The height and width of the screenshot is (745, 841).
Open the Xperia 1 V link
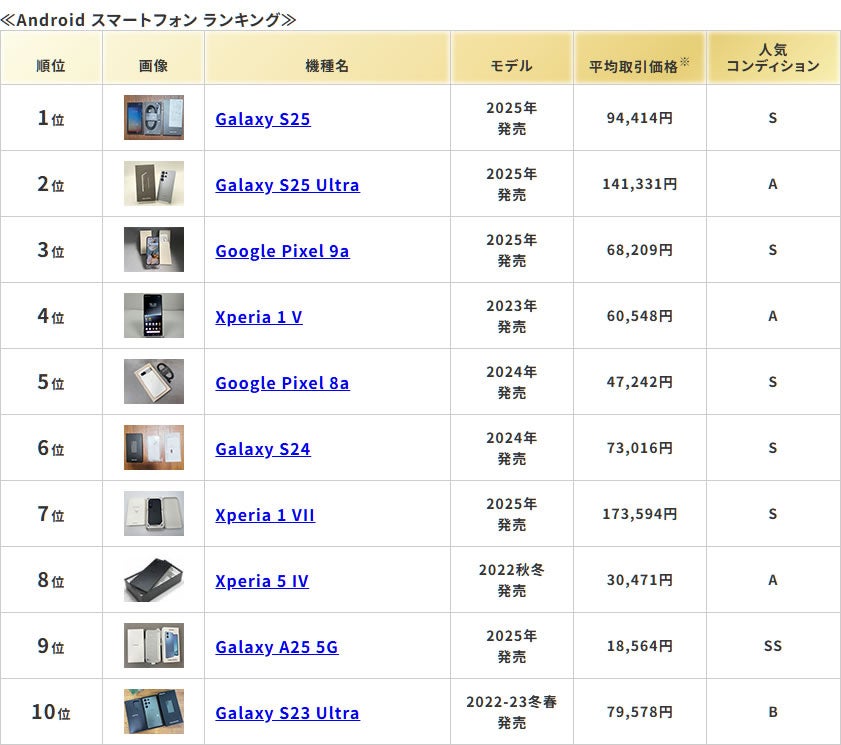tap(259, 317)
